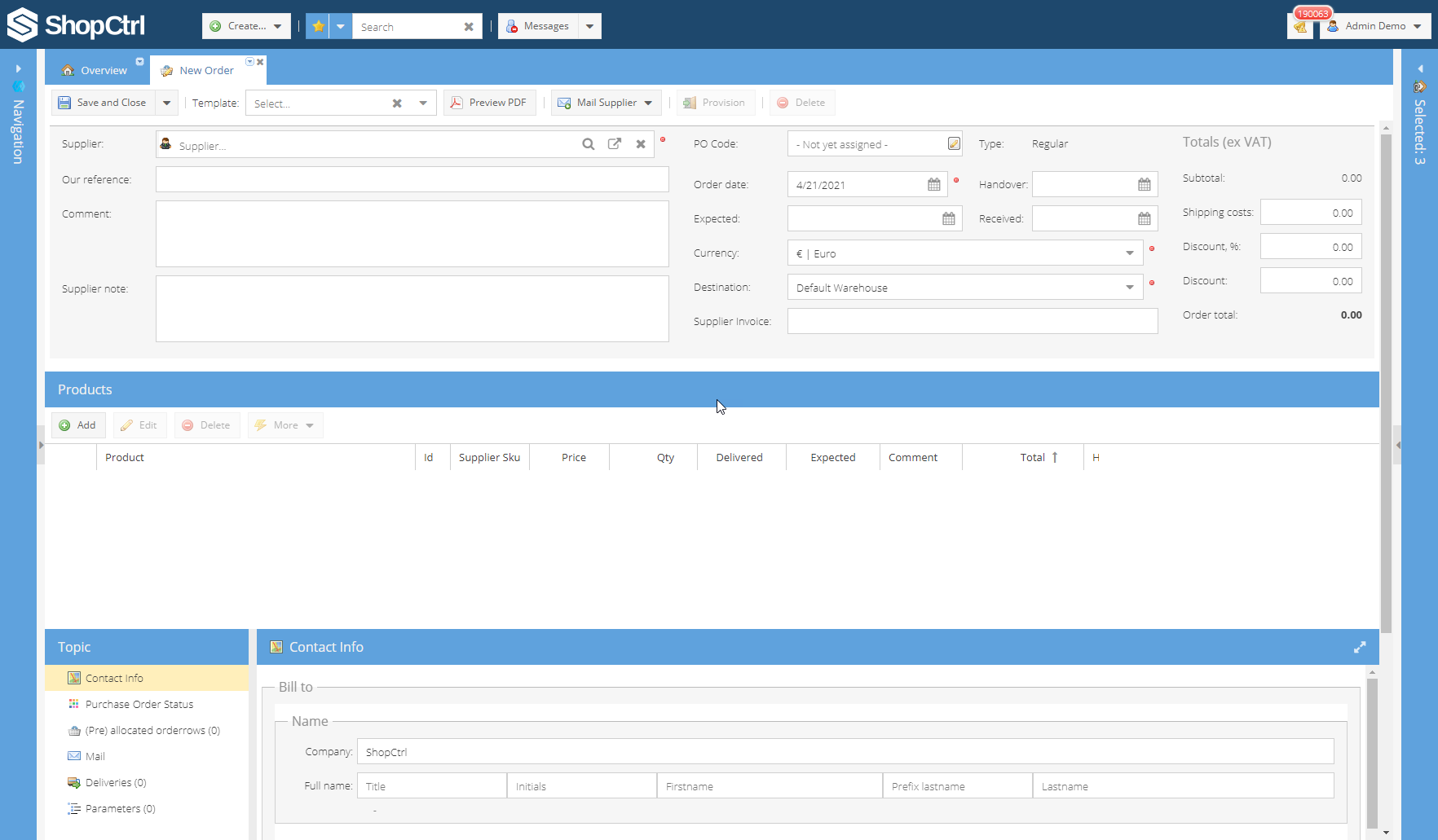1438x840 pixels.
Task: Open the Create dropdown
Action: tap(246, 26)
